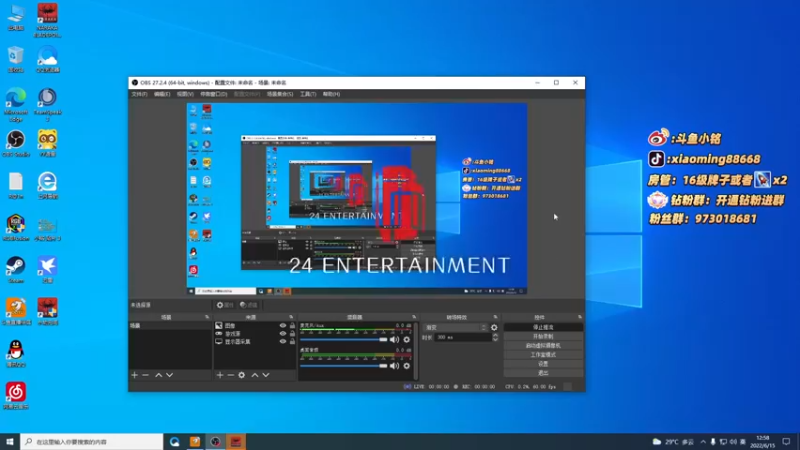The width and height of the screenshot is (800, 450).
Task: Mute the desktop audio speaker icon
Action: [x=394, y=366]
